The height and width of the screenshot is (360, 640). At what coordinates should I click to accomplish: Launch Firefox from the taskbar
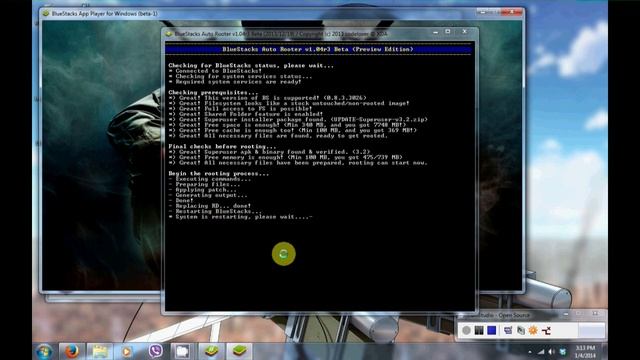click(71, 351)
